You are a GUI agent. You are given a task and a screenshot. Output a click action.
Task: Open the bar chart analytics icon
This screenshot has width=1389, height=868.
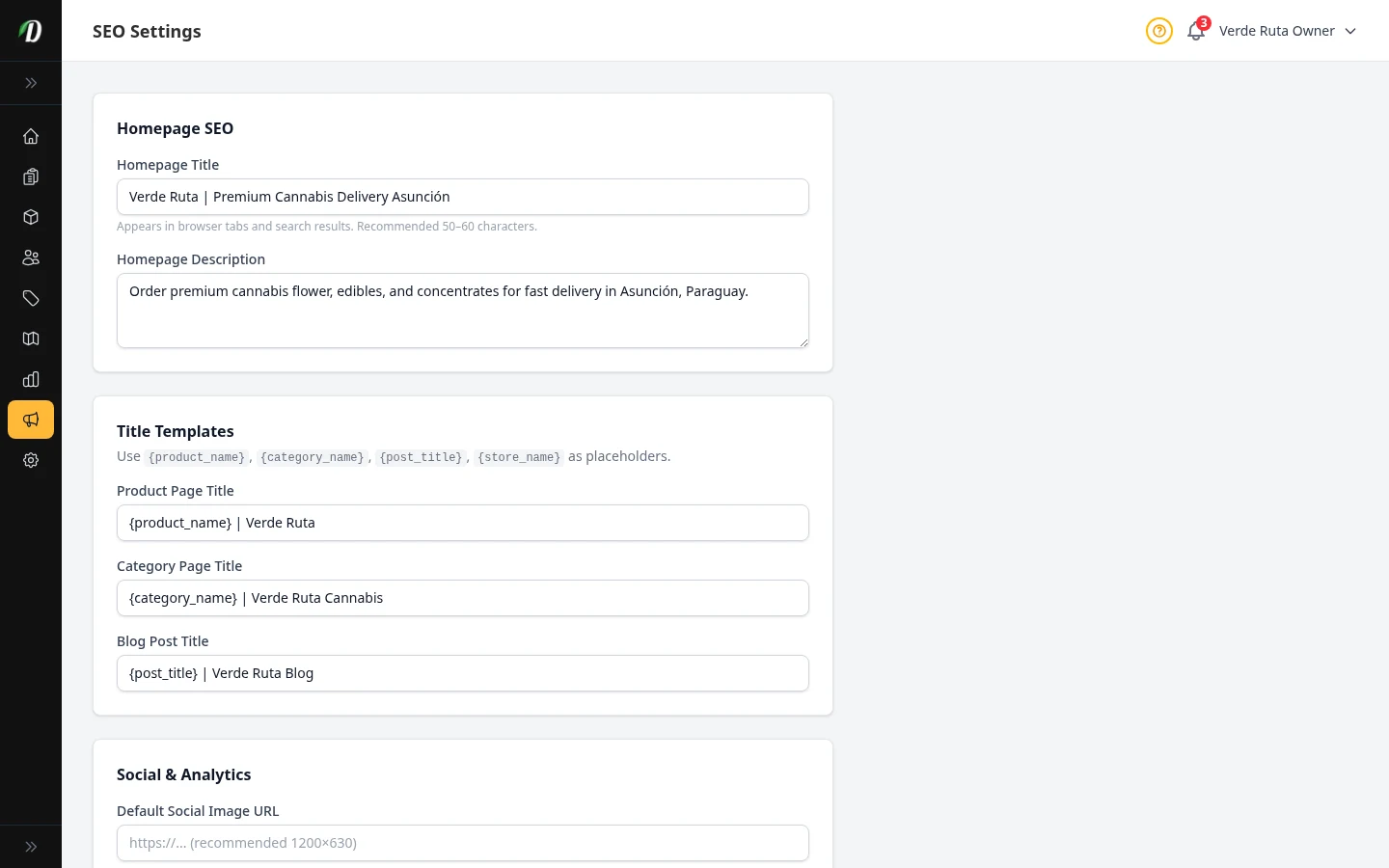[x=31, y=379]
